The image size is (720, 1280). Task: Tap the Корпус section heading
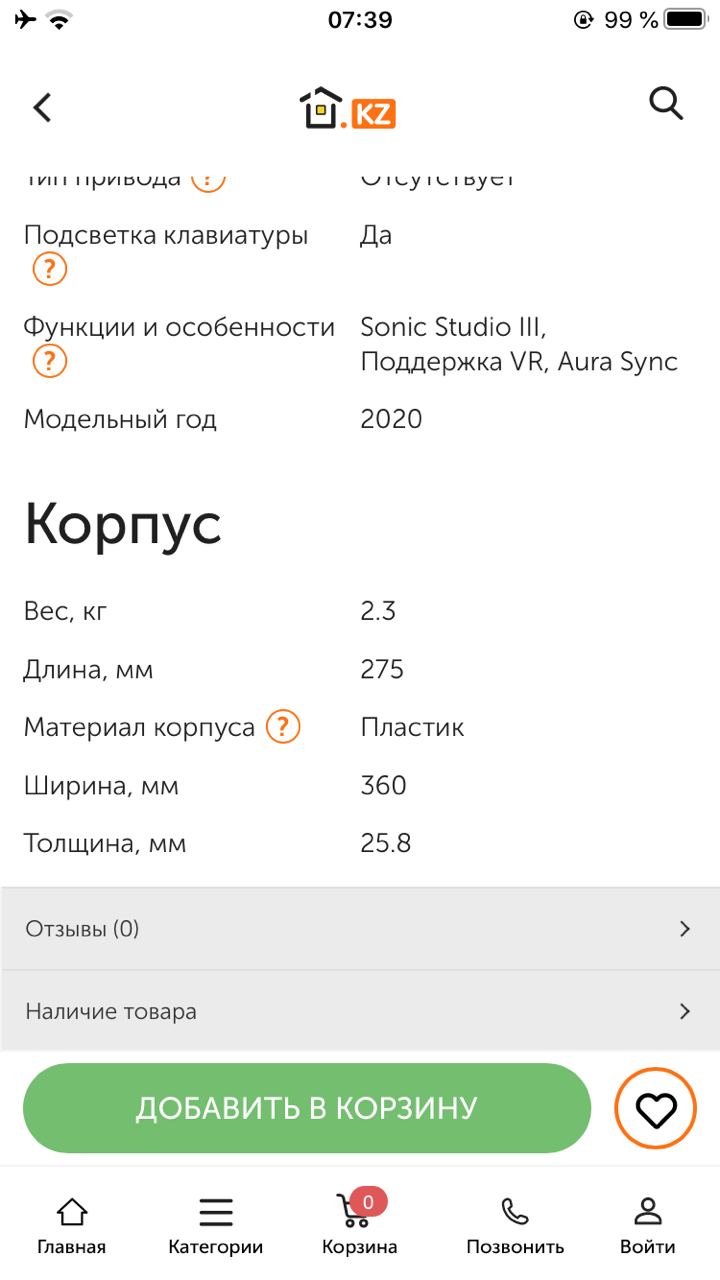coord(123,524)
